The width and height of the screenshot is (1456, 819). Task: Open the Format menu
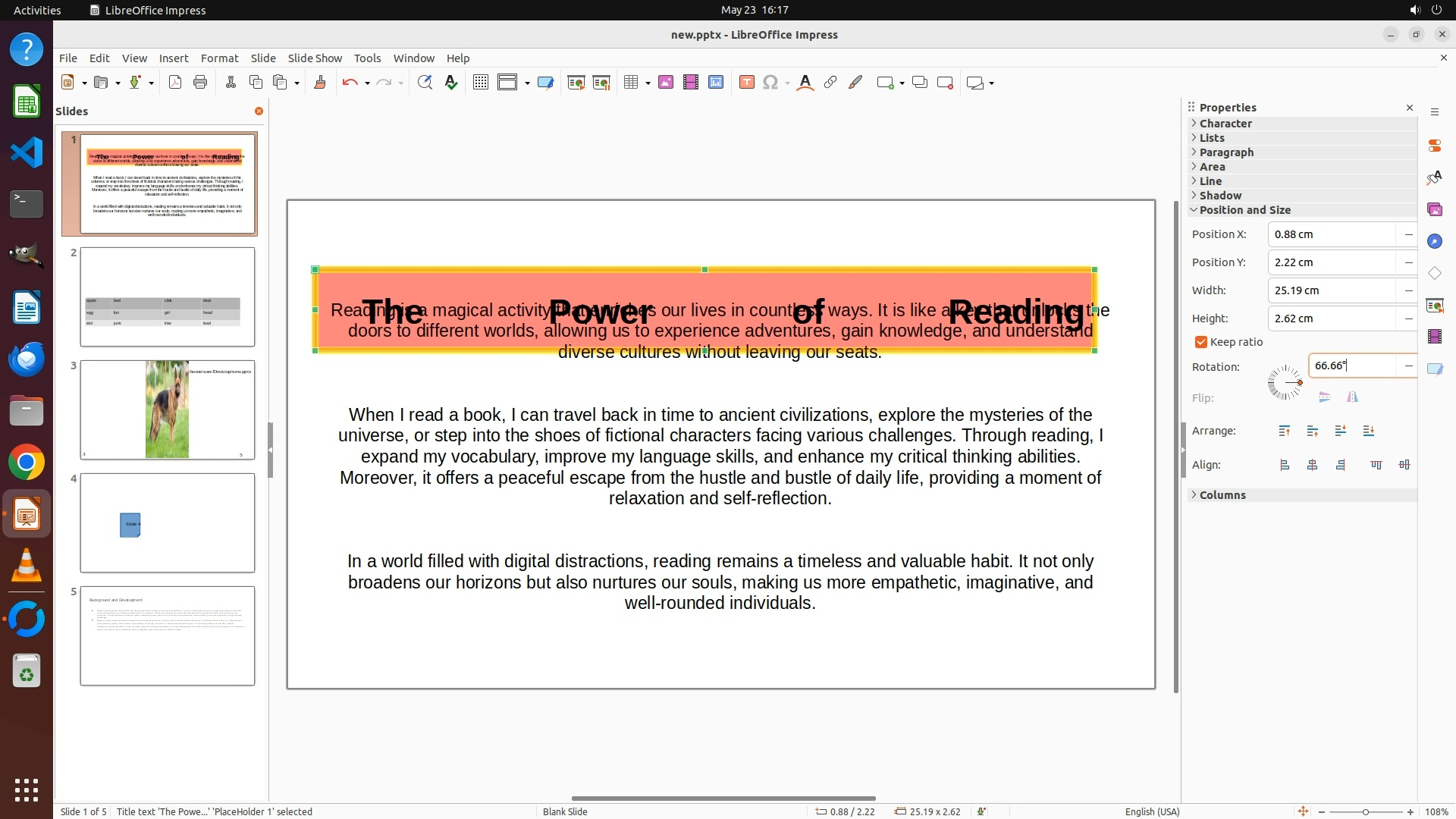[219, 58]
